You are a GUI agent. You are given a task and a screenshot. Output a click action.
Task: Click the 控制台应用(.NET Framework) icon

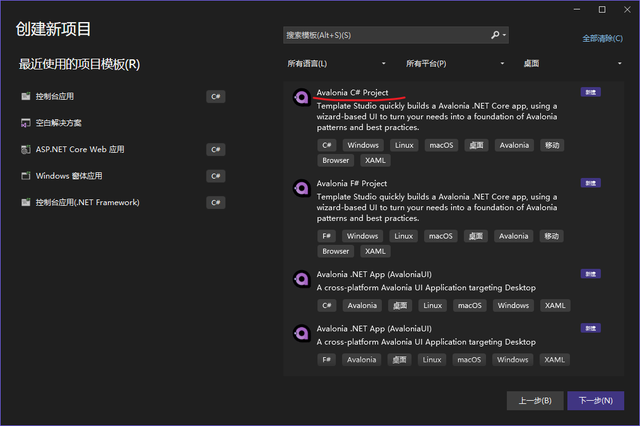coord(26,202)
